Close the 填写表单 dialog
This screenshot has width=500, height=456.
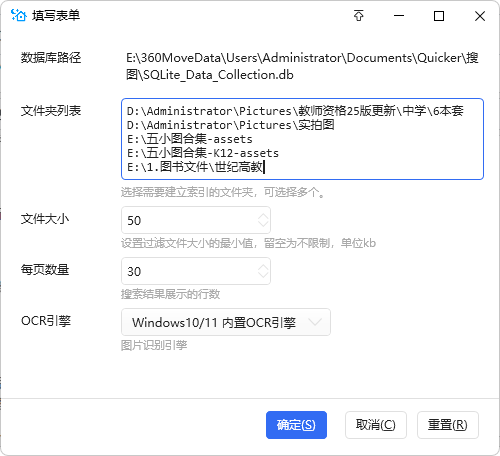pos(480,16)
